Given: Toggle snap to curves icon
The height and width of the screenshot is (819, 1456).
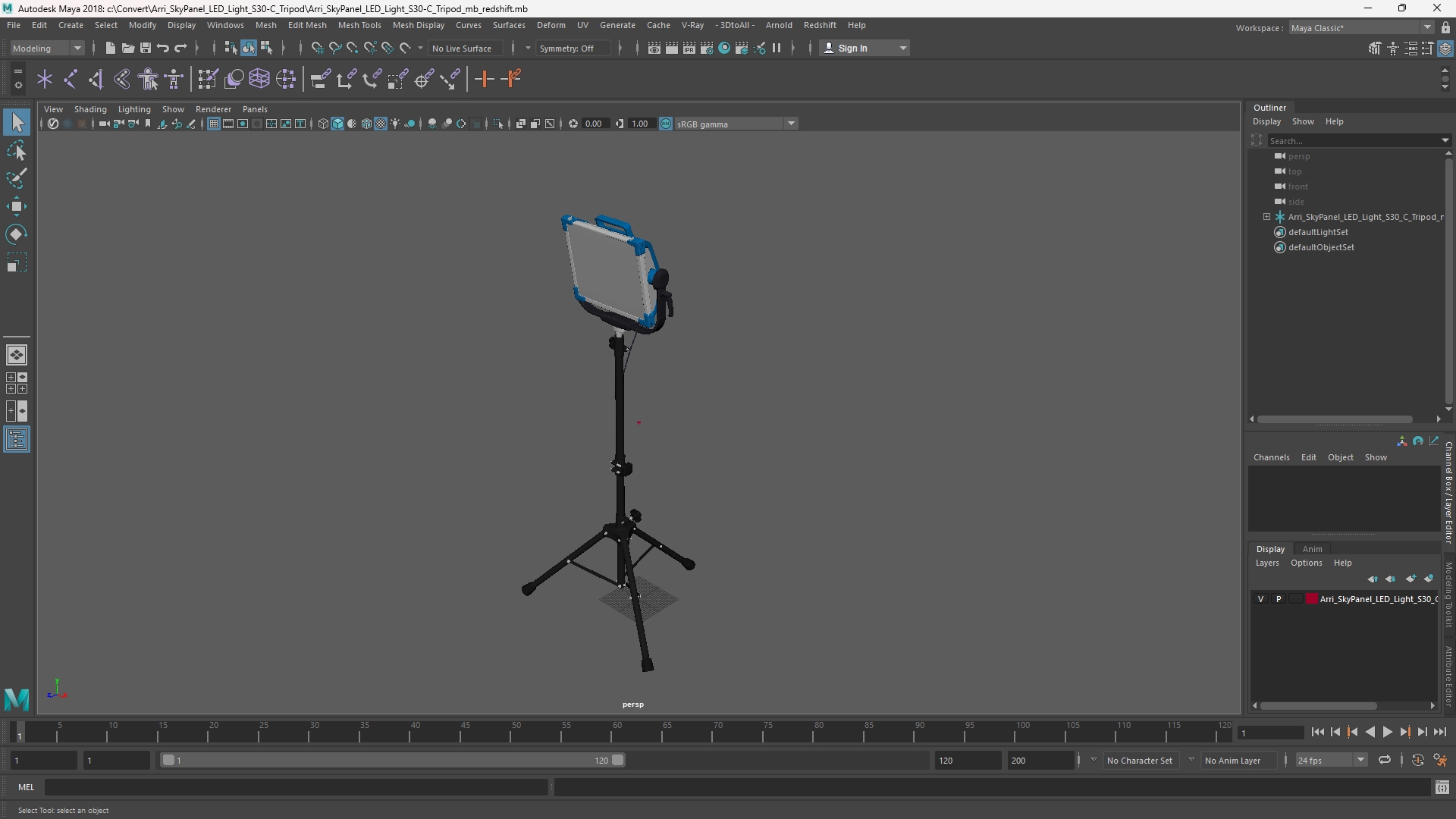Looking at the screenshot, I should point(334,48).
